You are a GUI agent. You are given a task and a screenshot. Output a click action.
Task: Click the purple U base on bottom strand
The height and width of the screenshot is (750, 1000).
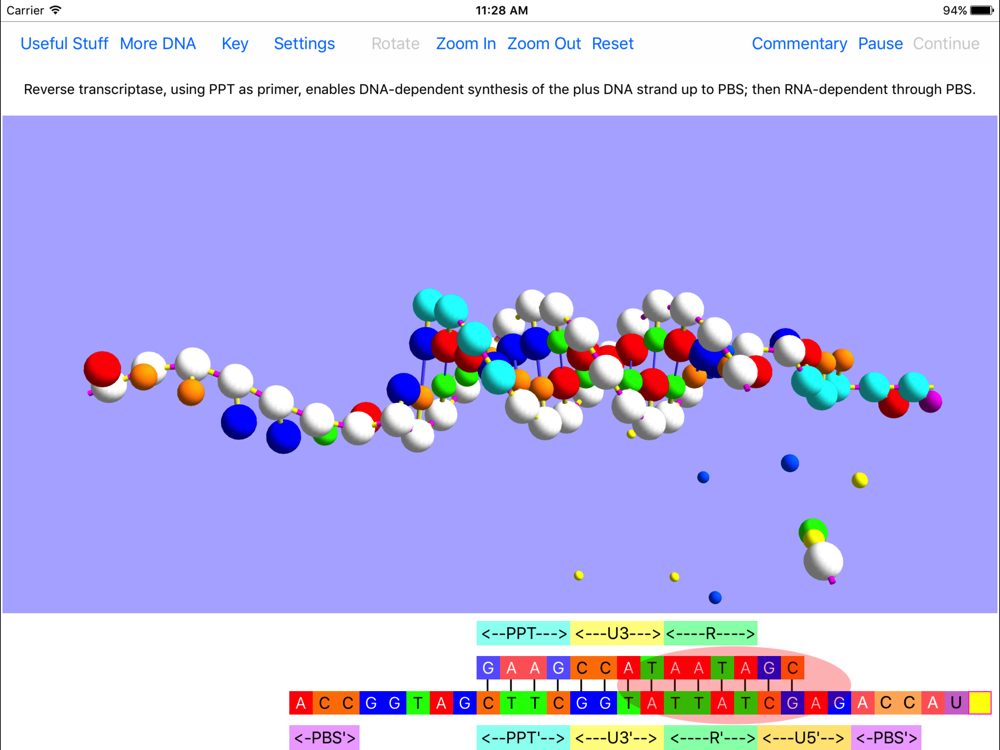(956, 703)
